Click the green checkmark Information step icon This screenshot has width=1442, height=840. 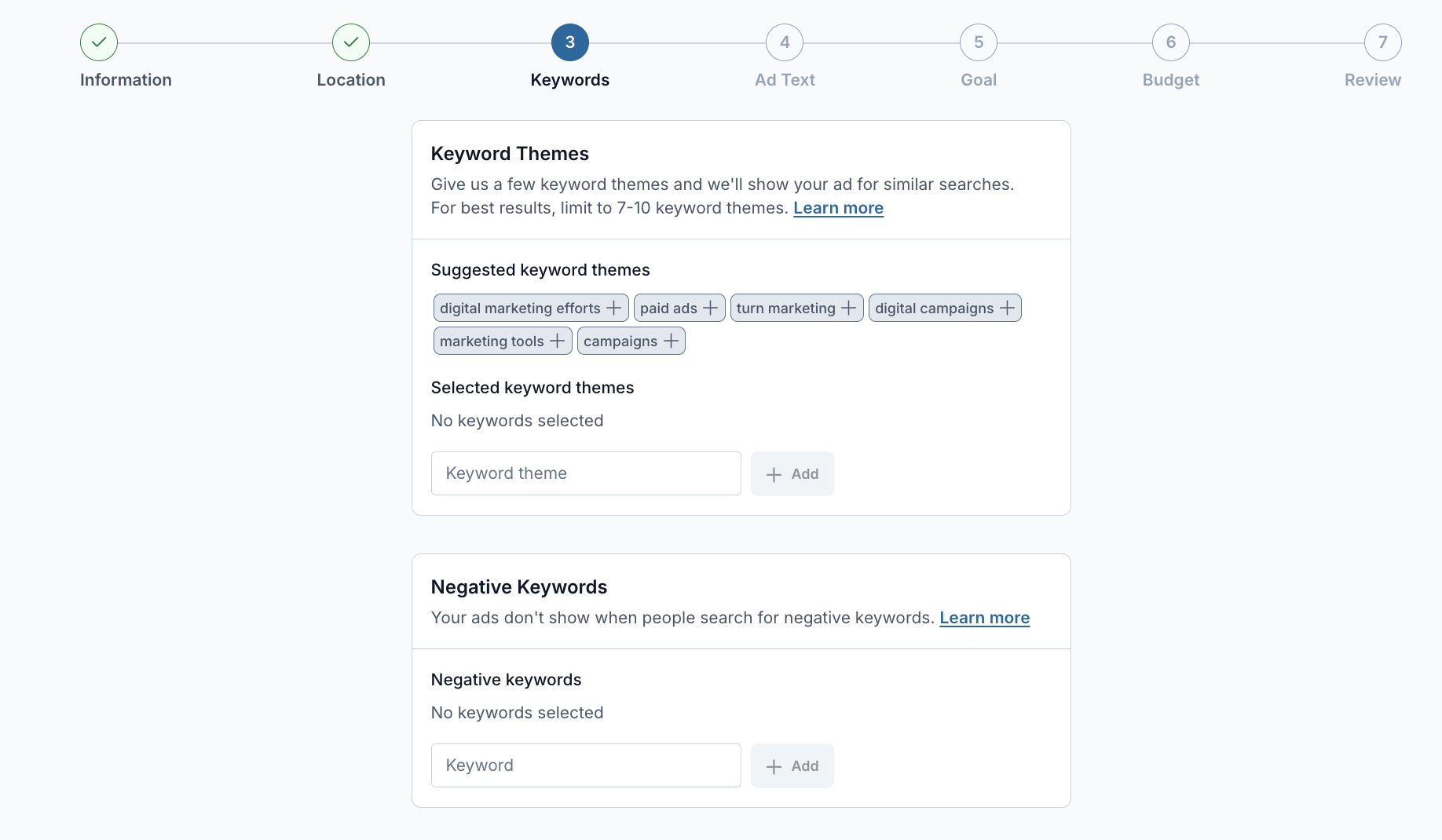tap(99, 42)
